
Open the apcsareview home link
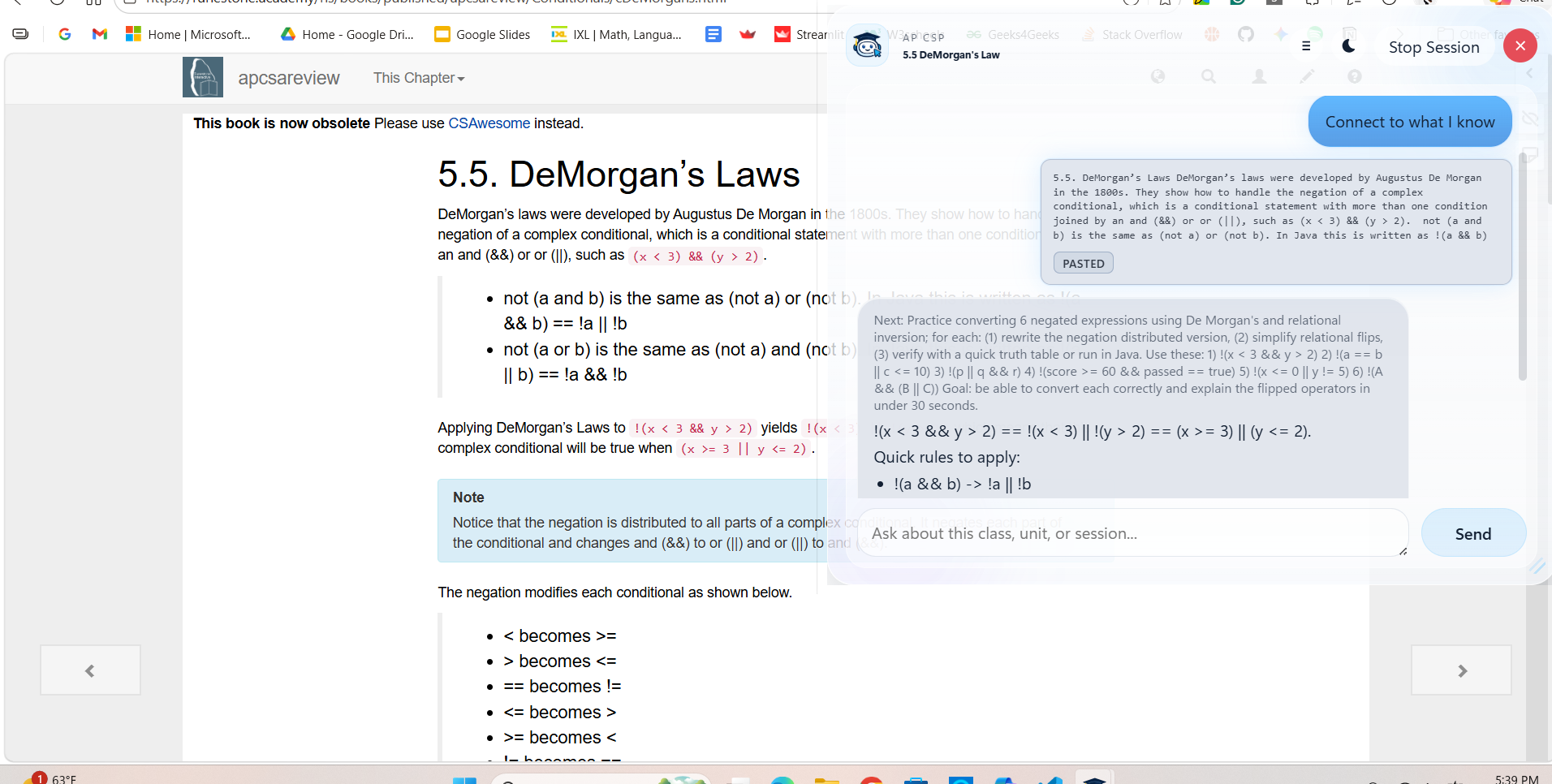(289, 78)
